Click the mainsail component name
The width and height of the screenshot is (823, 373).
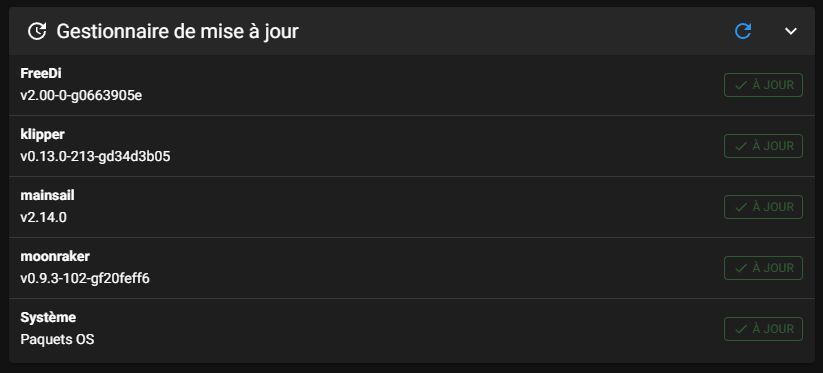tap(47, 196)
